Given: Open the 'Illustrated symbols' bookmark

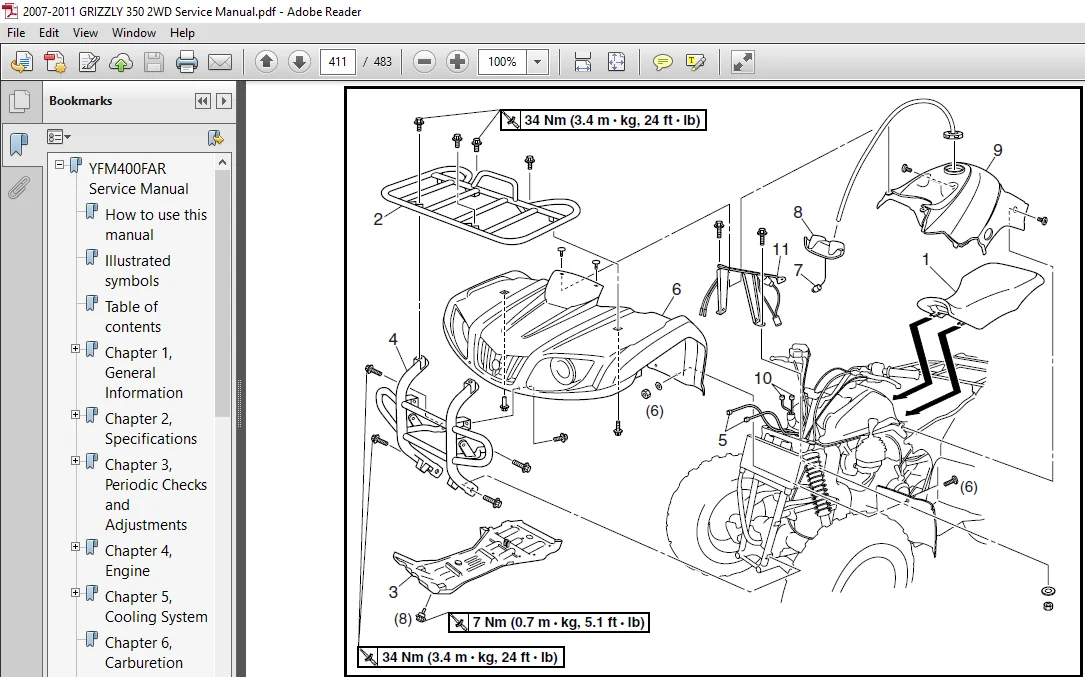Looking at the screenshot, I should point(138,271).
